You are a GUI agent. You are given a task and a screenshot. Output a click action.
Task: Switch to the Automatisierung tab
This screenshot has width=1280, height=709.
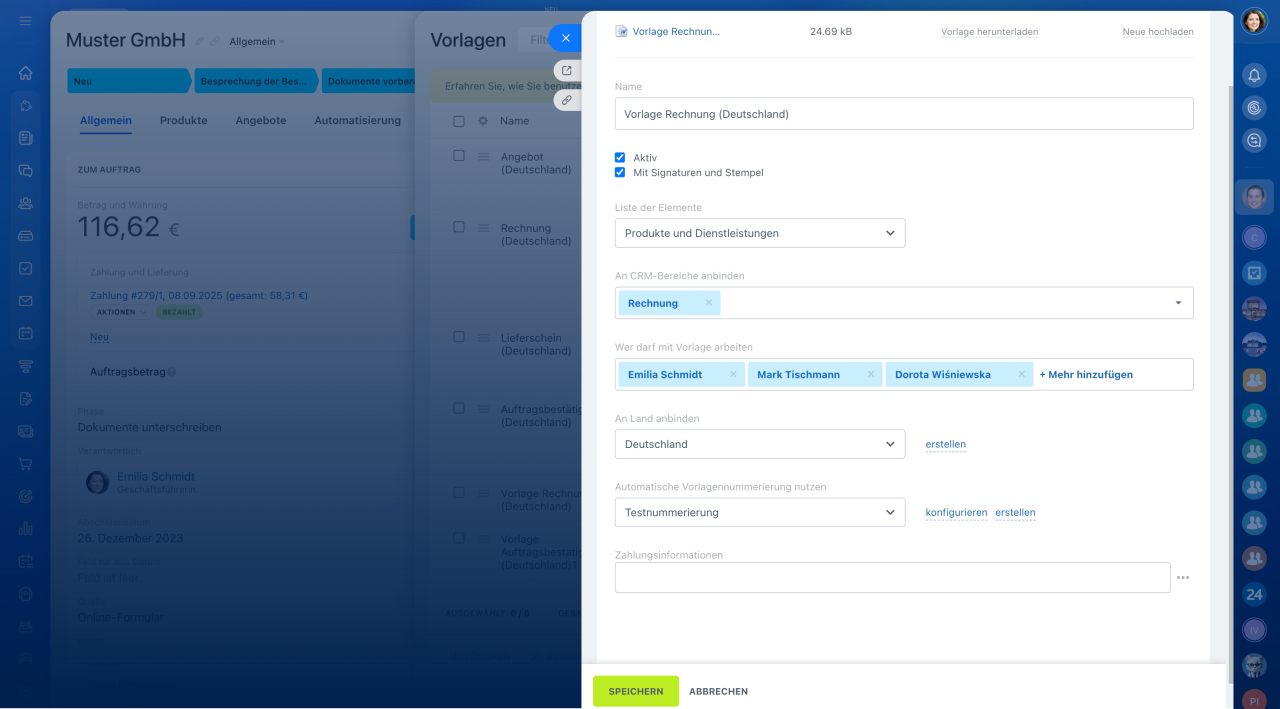[357, 120]
